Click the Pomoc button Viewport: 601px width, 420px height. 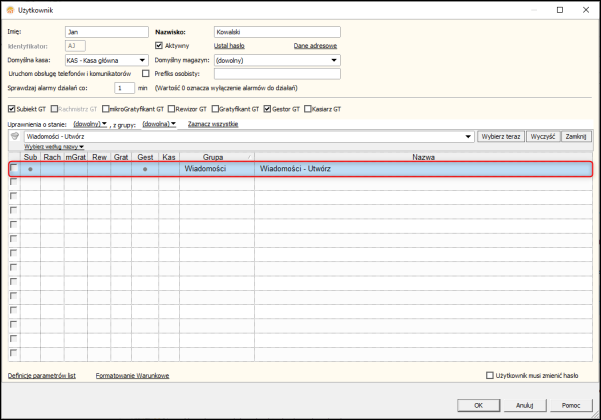pos(571,405)
